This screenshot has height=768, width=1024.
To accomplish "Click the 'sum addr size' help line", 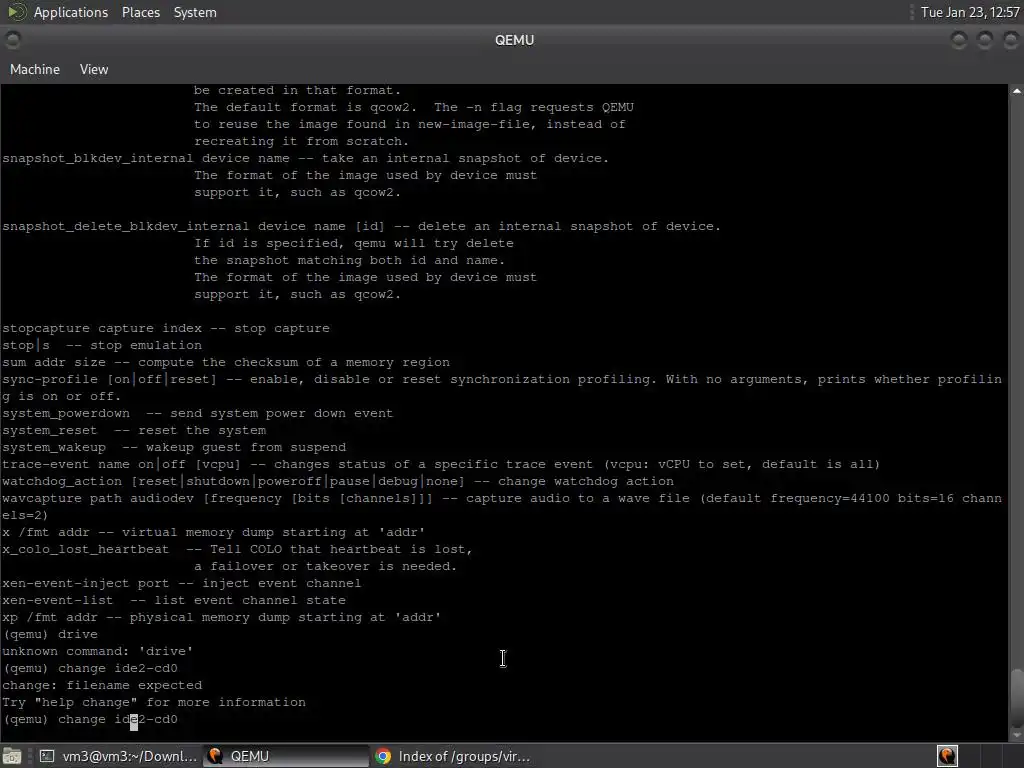I will click(226, 362).
